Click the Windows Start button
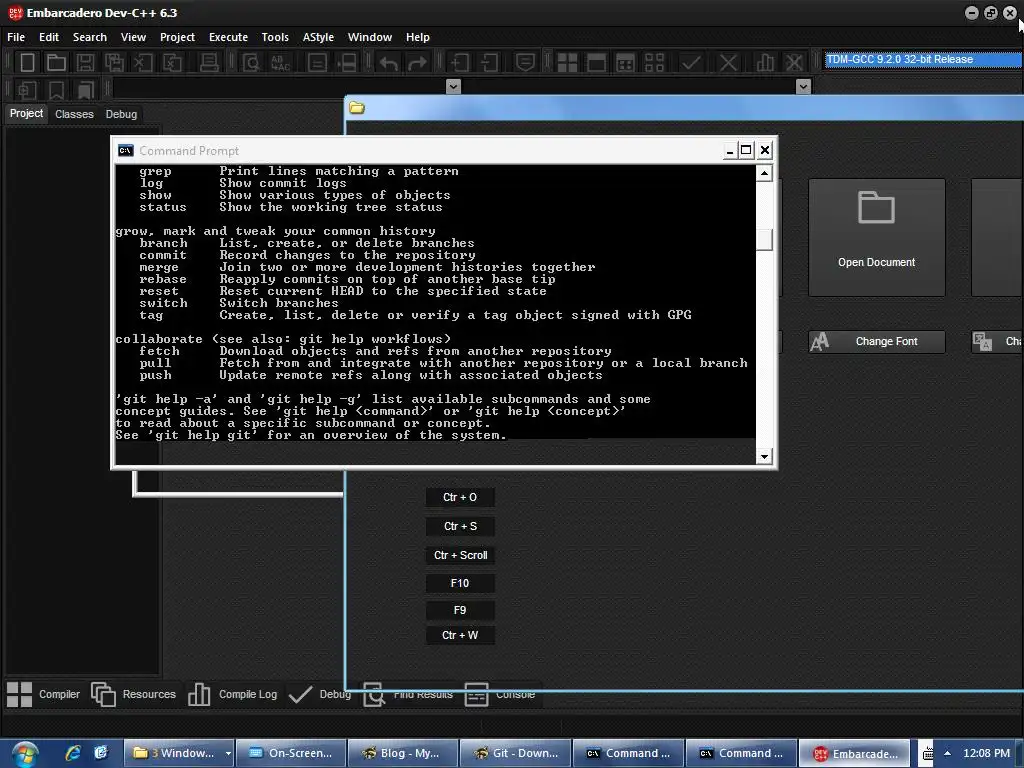Image resolution: width=1024 pixels, height=768 pixels. 25,754
